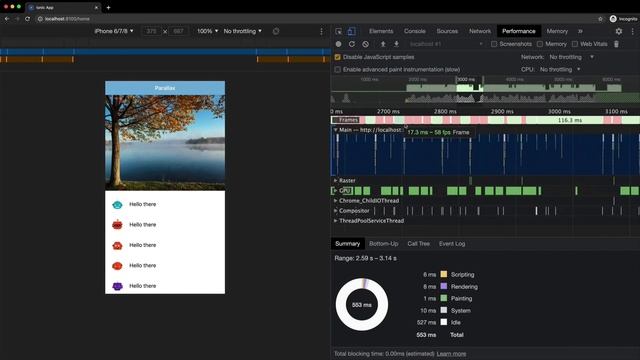Click the purple Rendering color swatch
Screen dimensions: 640x360
point(444,287)
